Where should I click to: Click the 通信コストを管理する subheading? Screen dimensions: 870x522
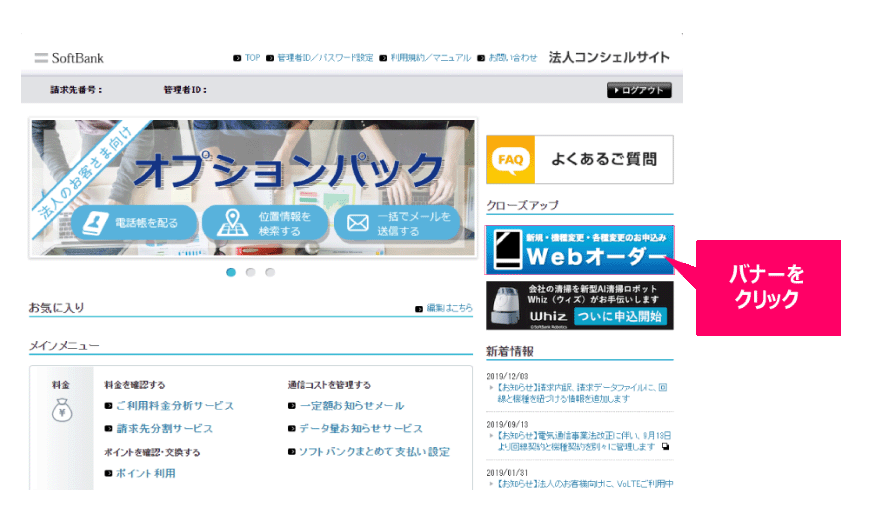pos(329,385)
